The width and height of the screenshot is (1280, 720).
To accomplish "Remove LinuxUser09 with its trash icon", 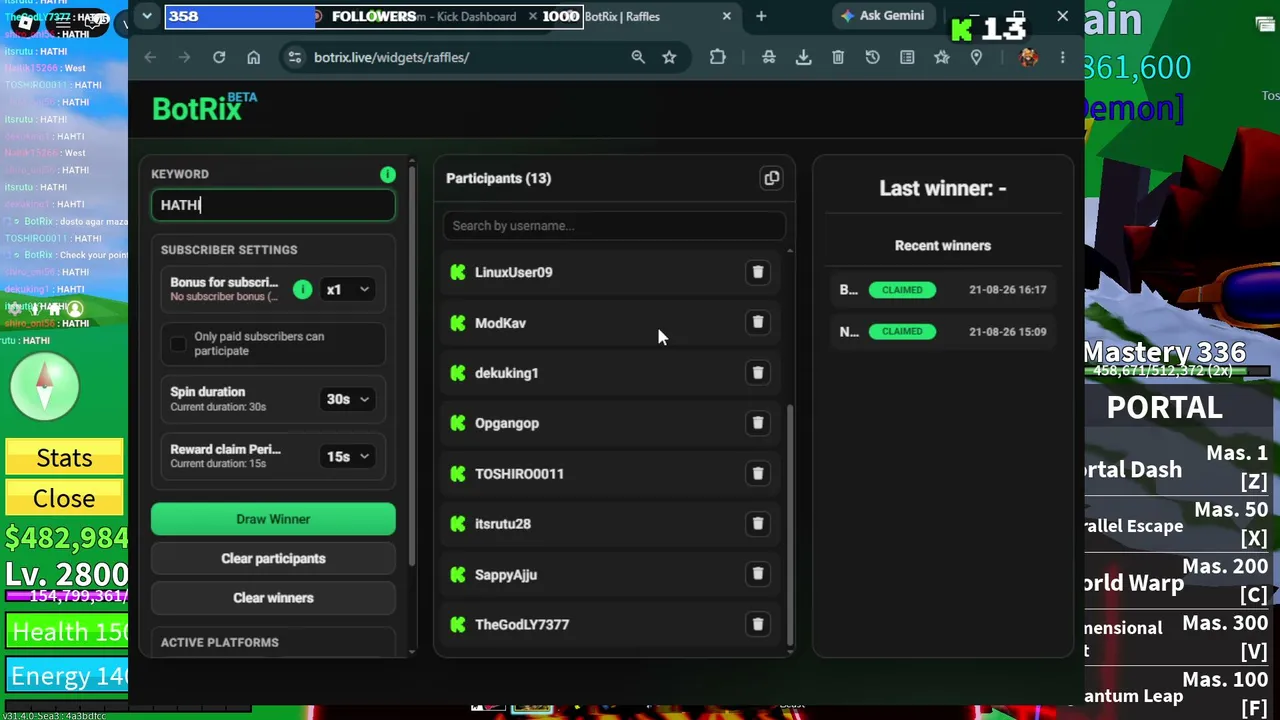I will 758,272.
